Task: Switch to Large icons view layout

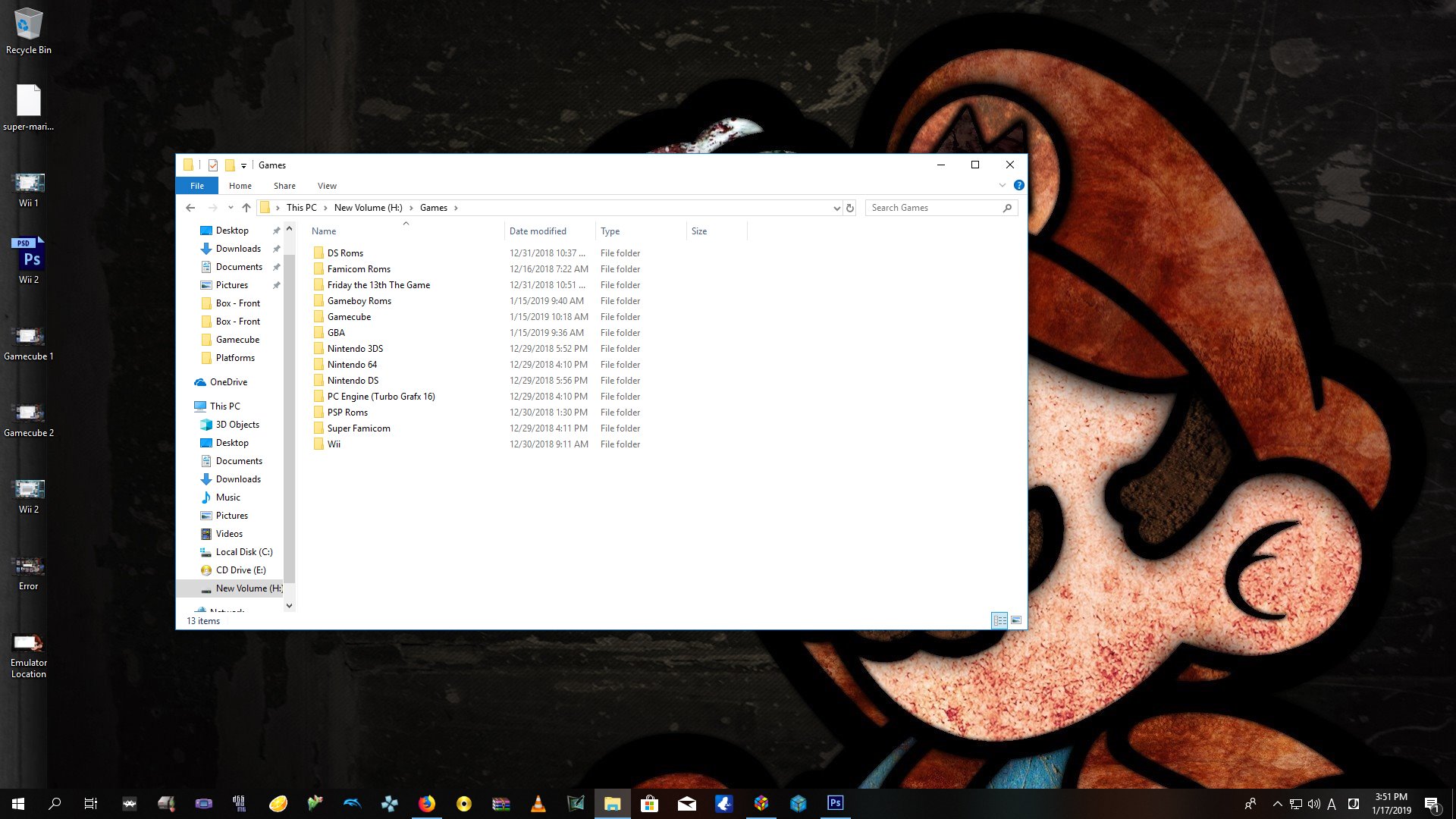Action: [1016, 620]
